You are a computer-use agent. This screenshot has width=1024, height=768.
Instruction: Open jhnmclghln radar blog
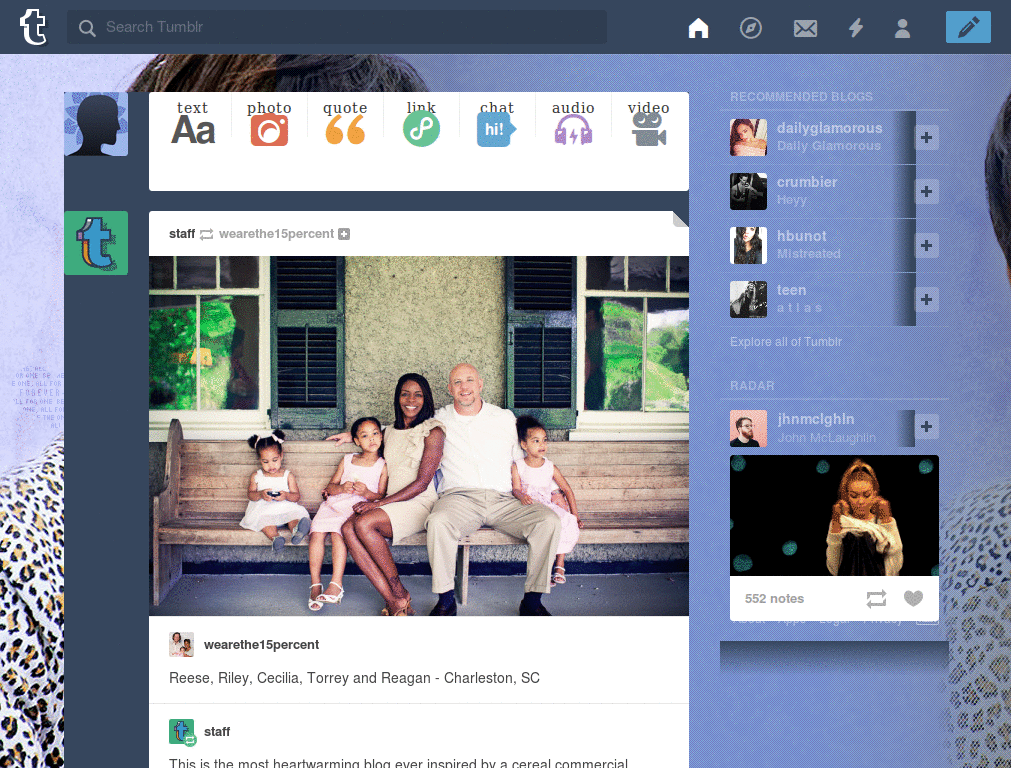[x=816, y=419]
